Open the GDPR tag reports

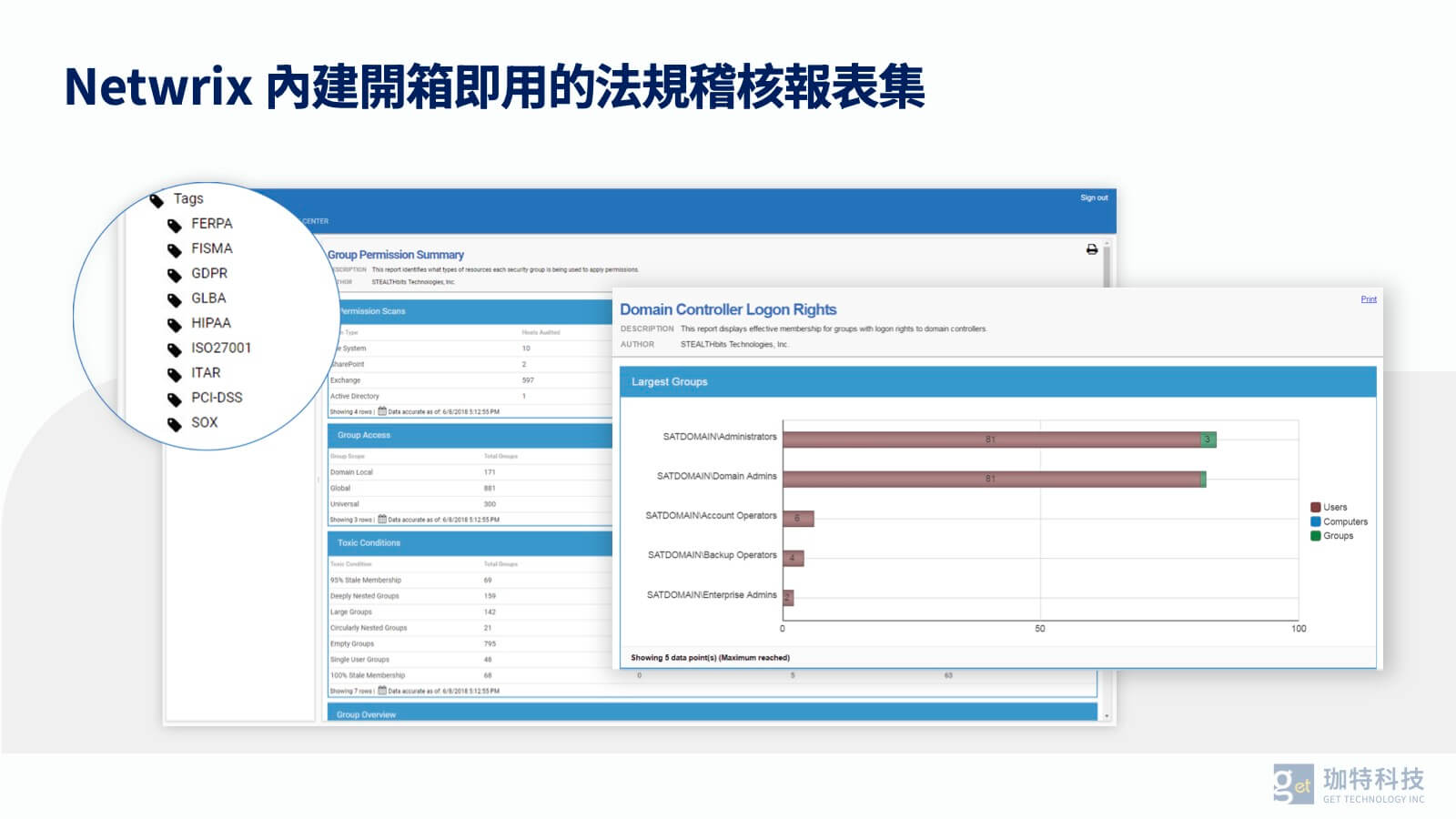pyautogui.click(x=209, y=273)
